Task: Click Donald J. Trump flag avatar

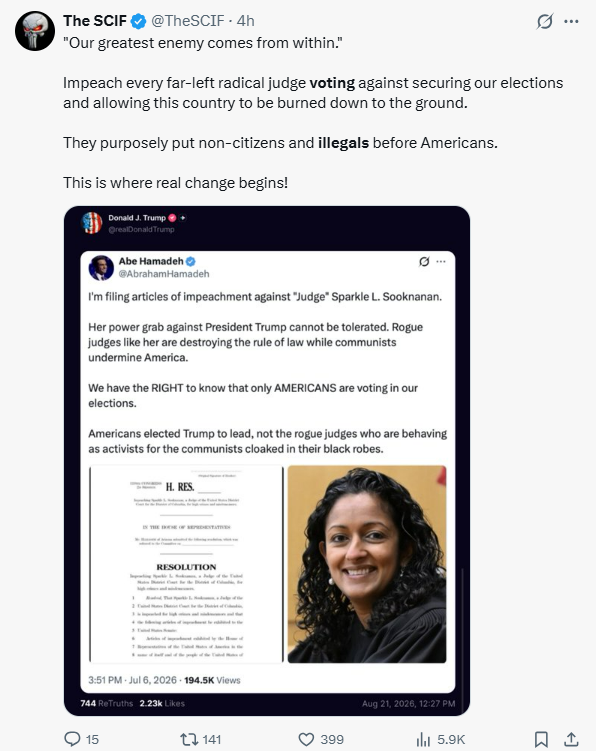Action: tap(92, 223)
